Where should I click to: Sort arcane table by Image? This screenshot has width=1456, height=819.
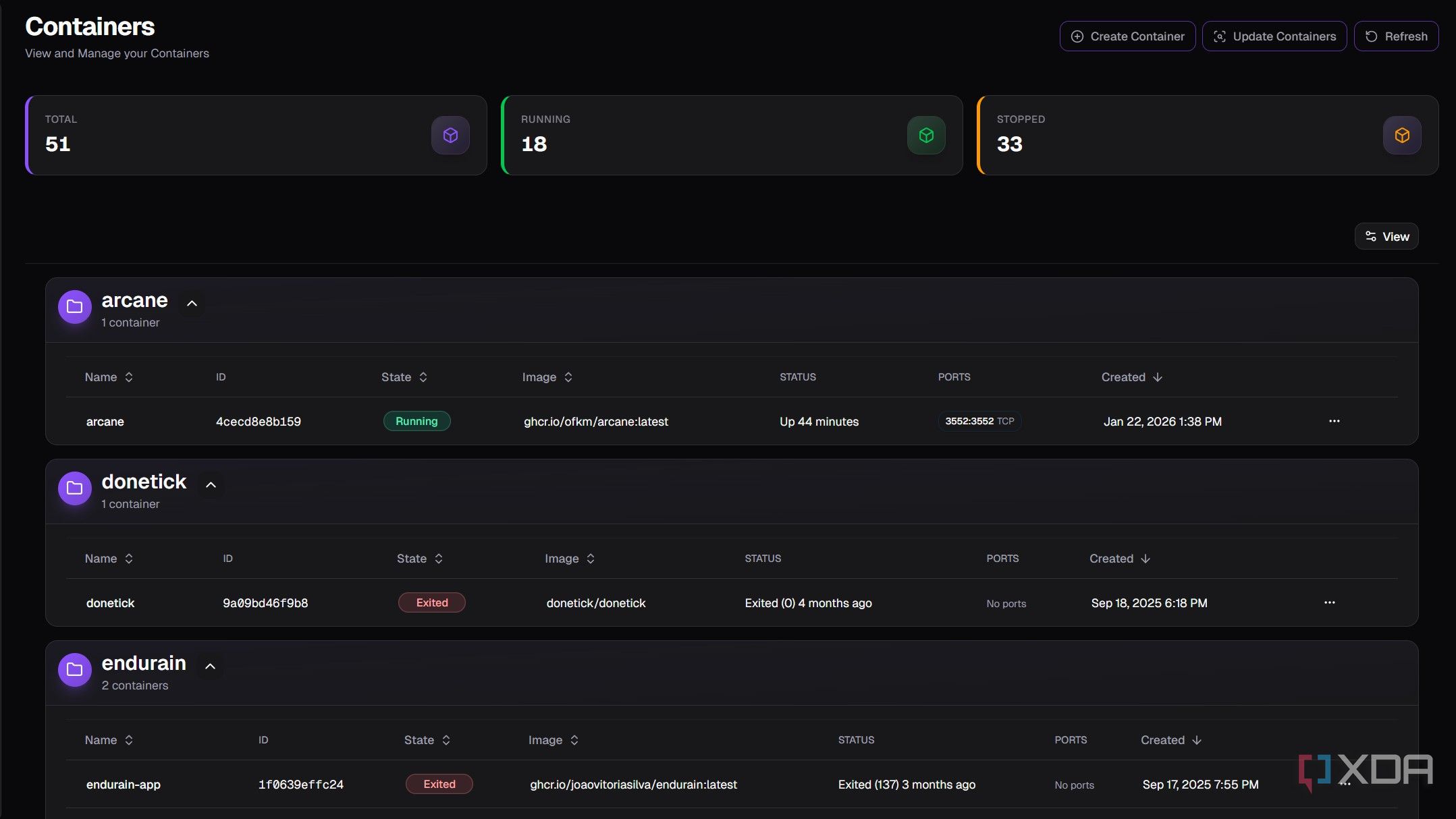tap(547, 377)
